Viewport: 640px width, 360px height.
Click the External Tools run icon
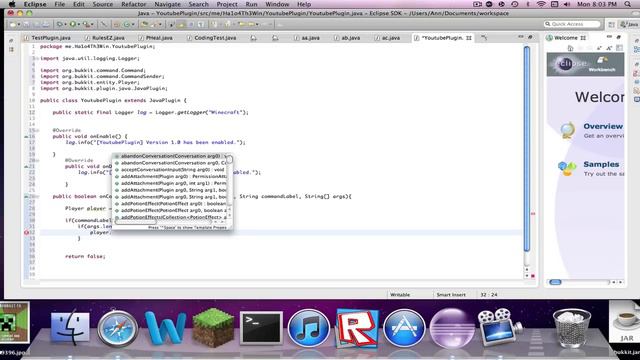[x=86, y=24]
